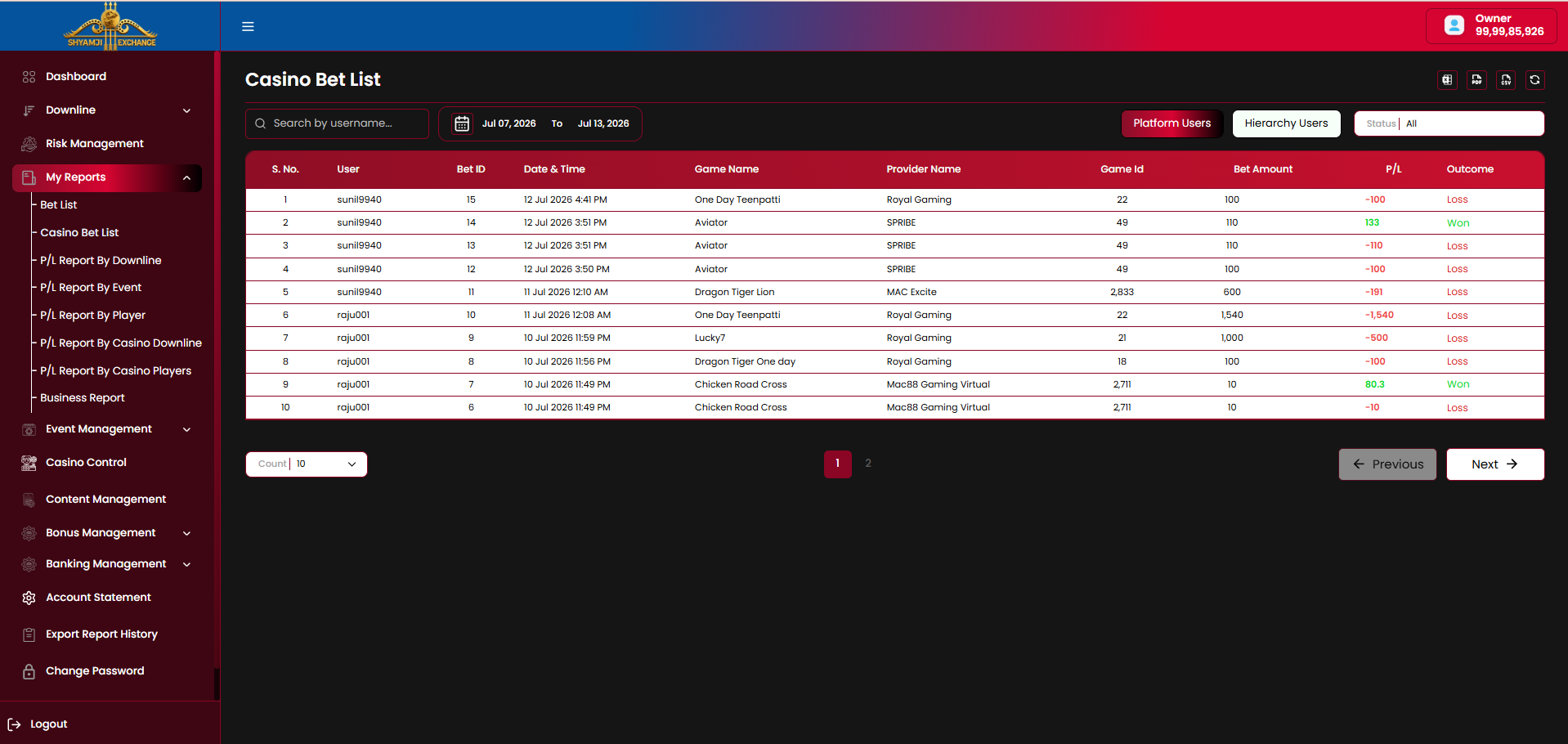This screenshot has width=1568, height=744.
Task: Click the Shyamji Exchange logo
Action: [110, 25]
